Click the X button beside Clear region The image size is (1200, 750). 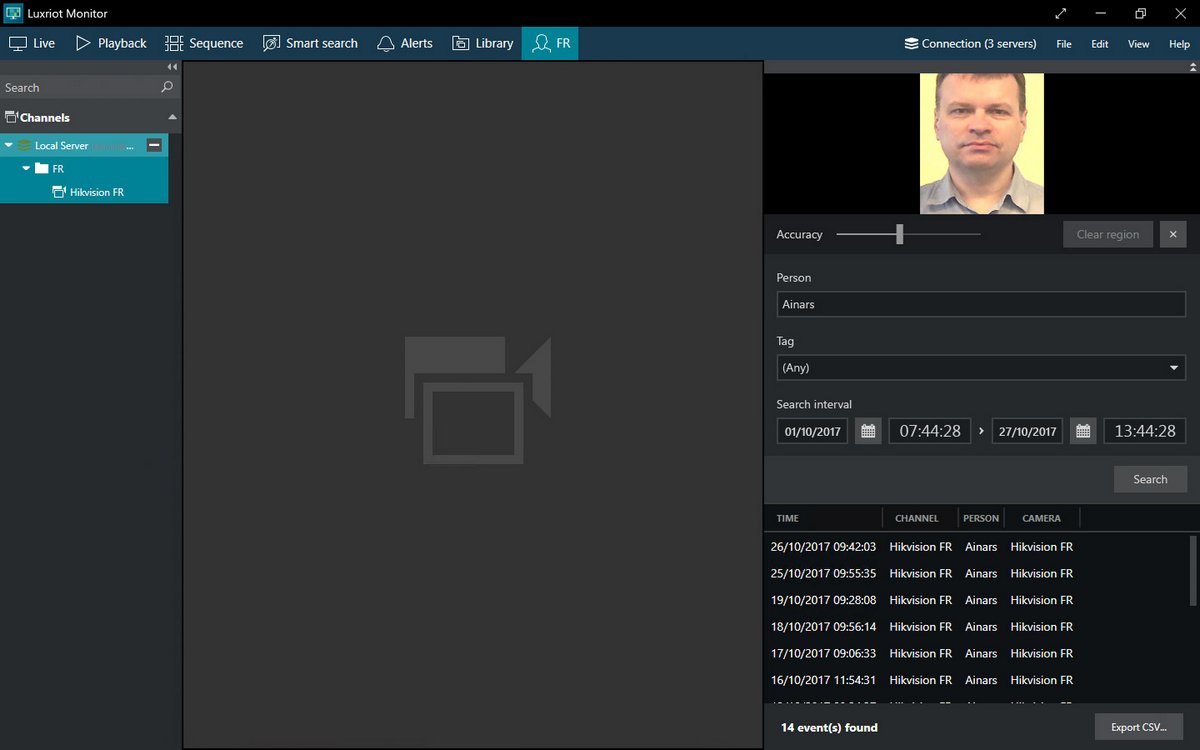tap(1172, 234)
